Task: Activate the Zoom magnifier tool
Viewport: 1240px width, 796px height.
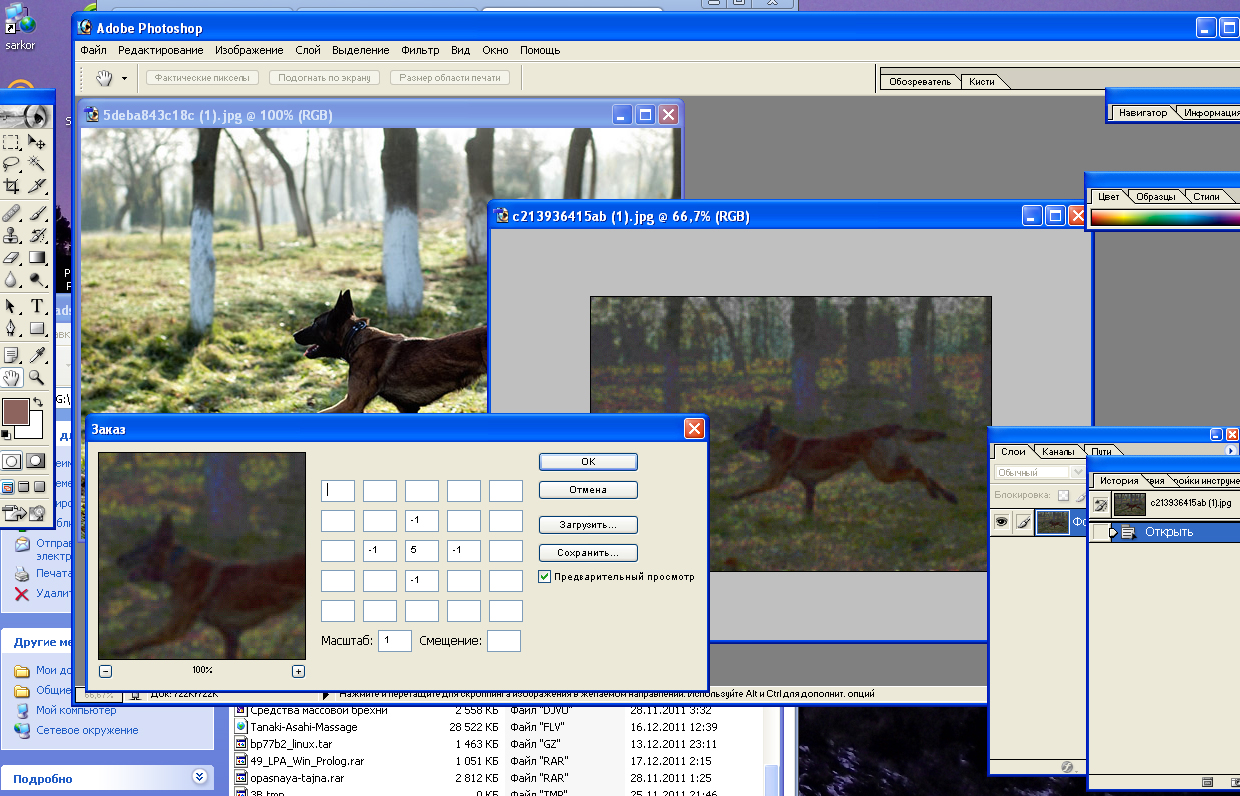Action: pos(37,377)
